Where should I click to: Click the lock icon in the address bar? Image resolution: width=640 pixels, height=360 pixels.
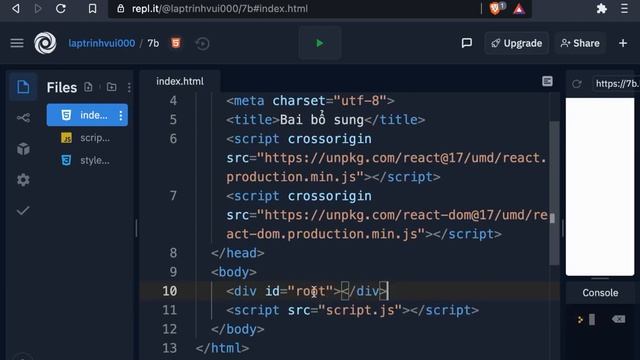[x=120, y=9]
